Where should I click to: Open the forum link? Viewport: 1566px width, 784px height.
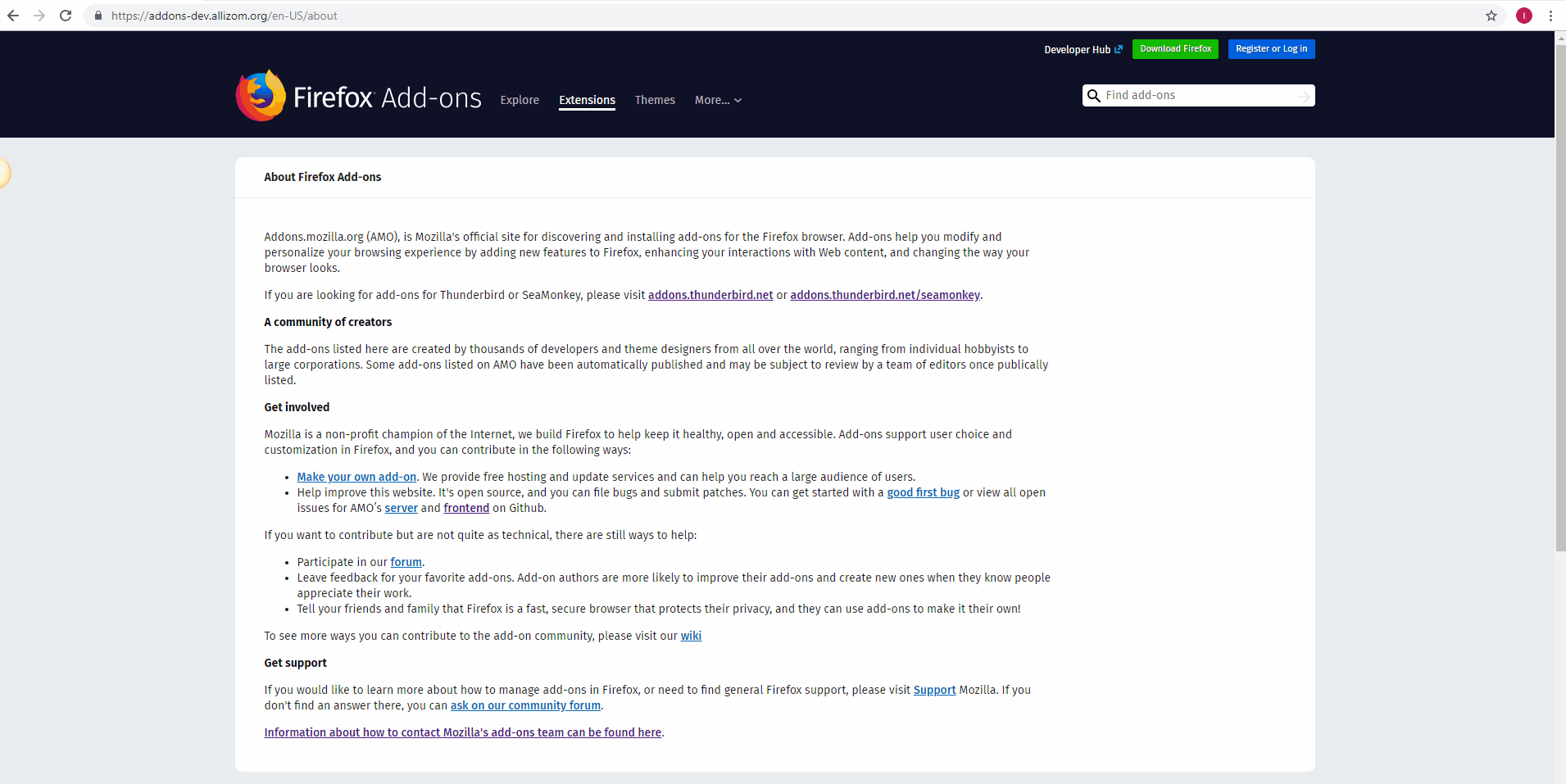pos(406,562)
